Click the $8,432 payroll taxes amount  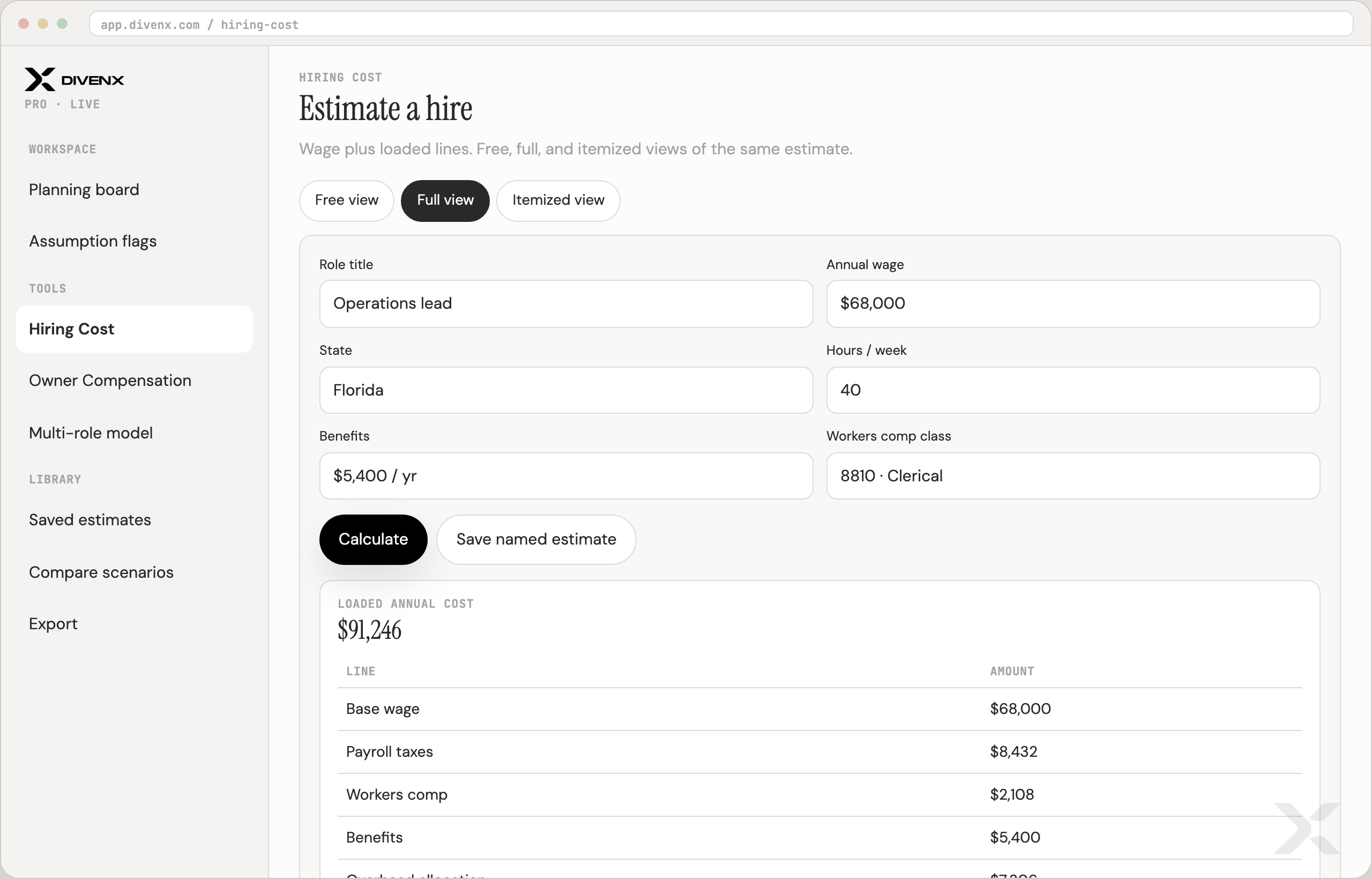tap(1013, 752)
